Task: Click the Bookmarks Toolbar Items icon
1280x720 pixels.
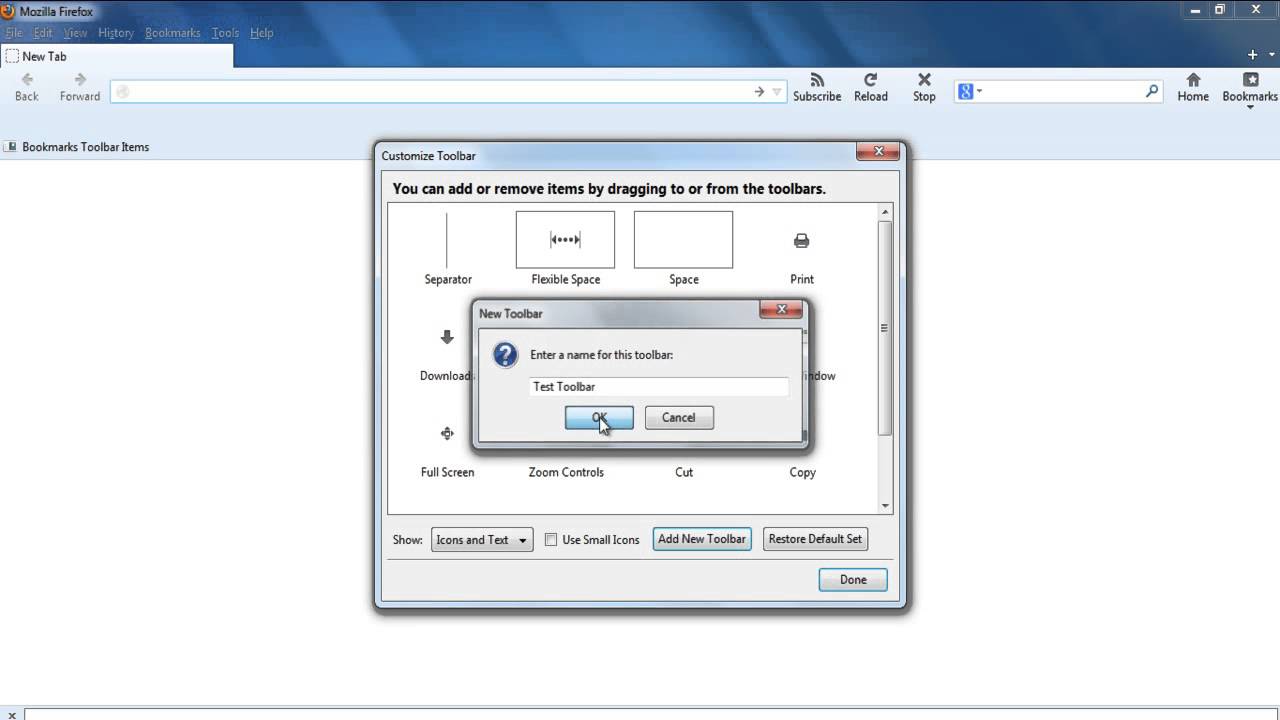Action: [x=11, y=147]
